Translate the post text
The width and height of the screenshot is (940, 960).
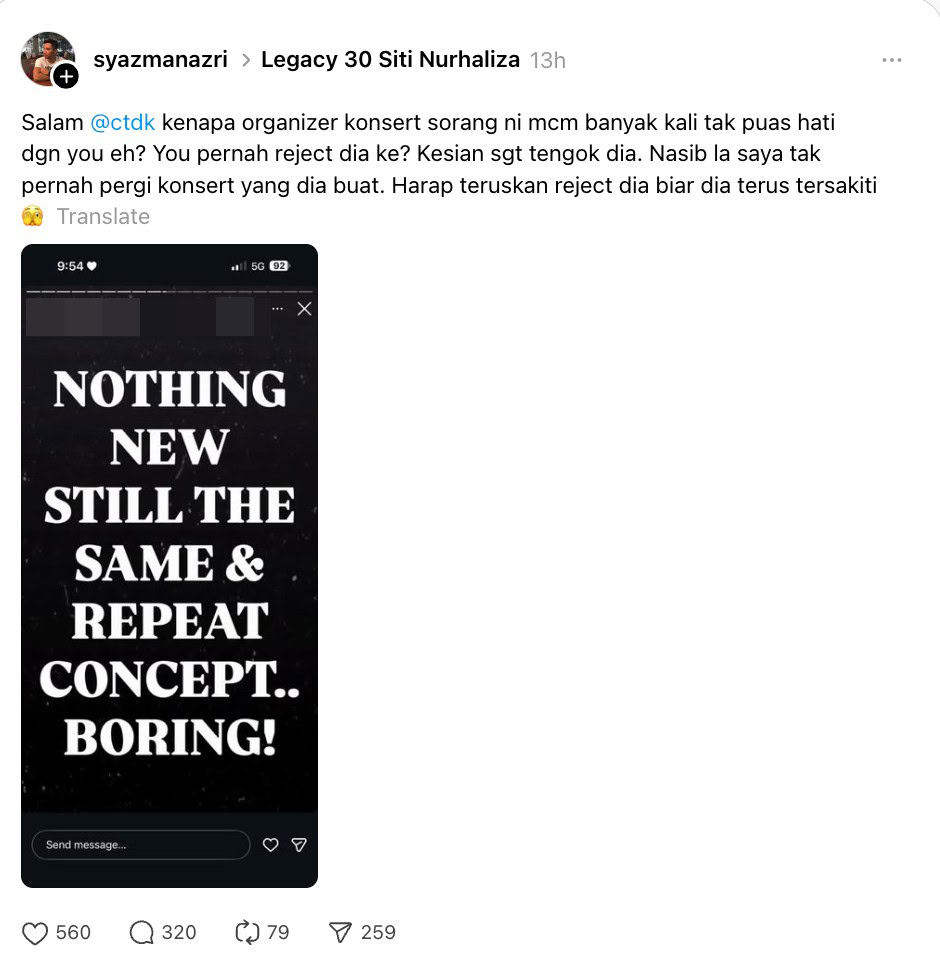(x=103, y=217)
